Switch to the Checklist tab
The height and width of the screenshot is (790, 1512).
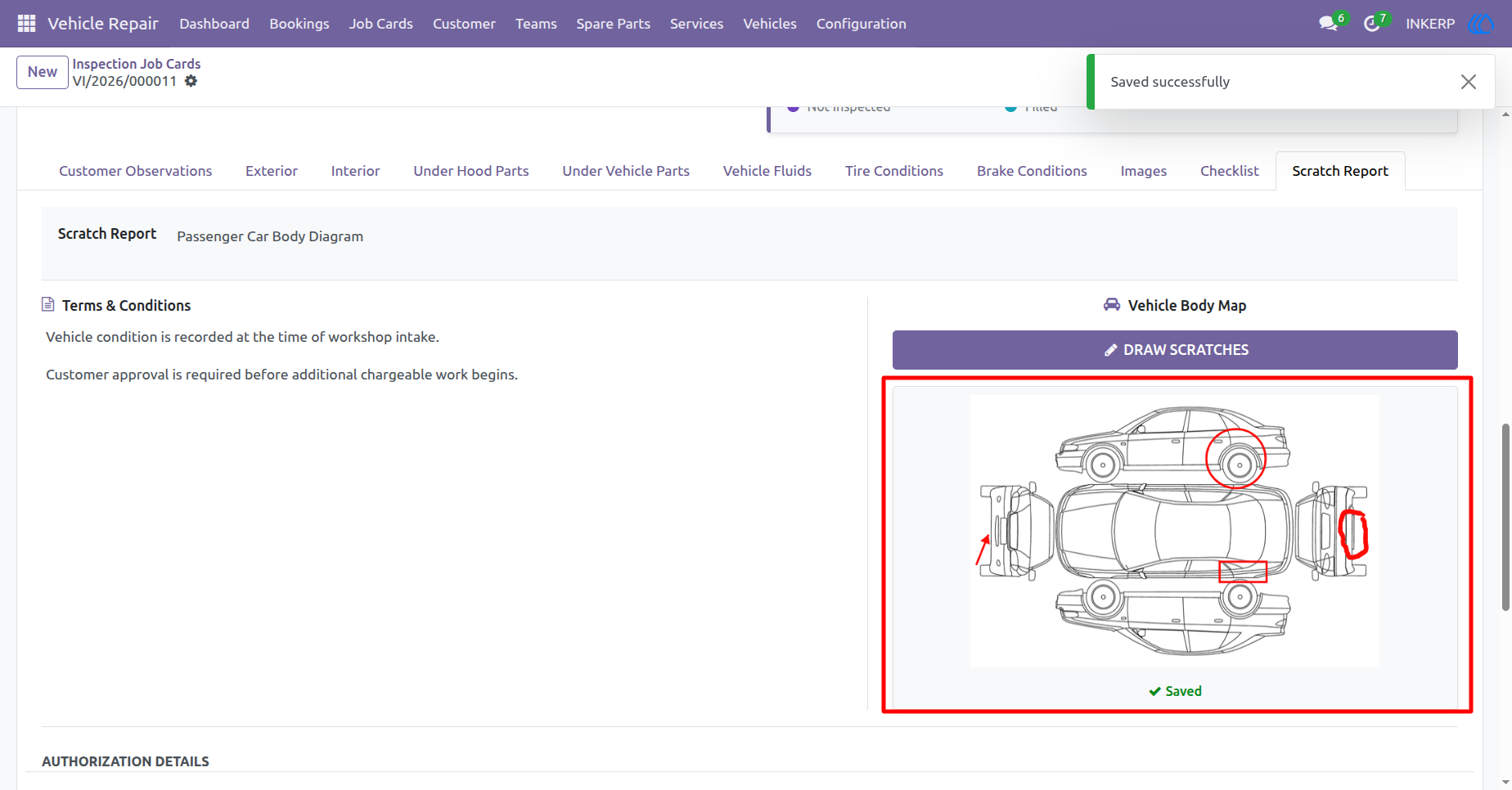pos(1229,171)
